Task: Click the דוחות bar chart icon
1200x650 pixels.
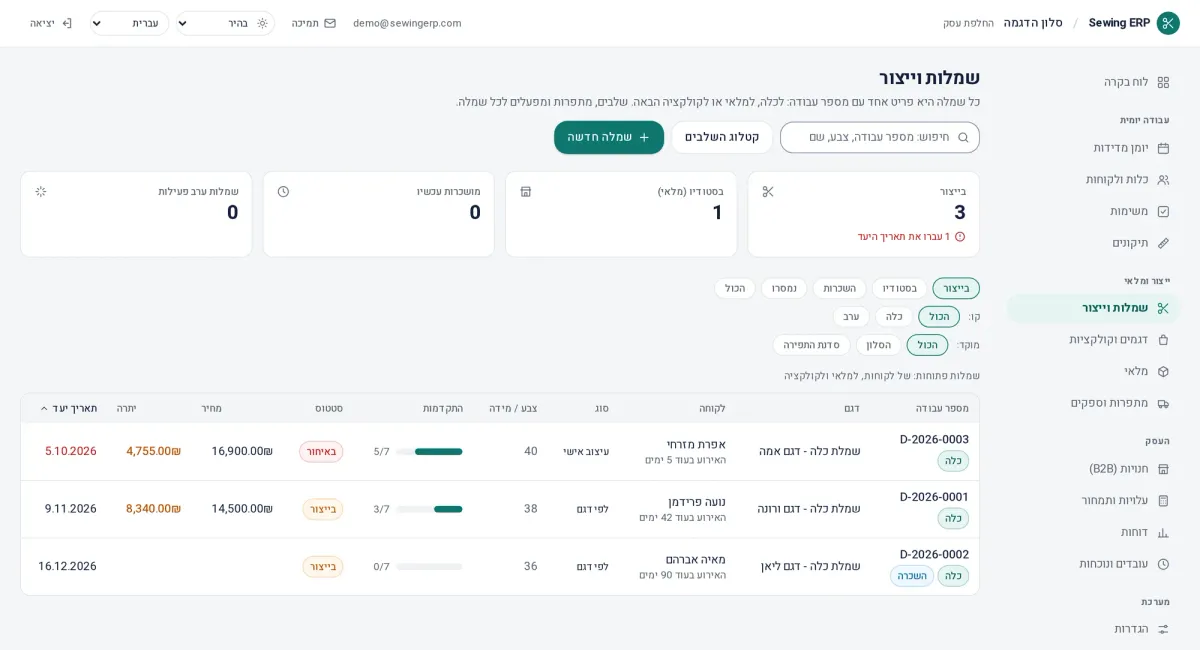Action: (1163, 532)
